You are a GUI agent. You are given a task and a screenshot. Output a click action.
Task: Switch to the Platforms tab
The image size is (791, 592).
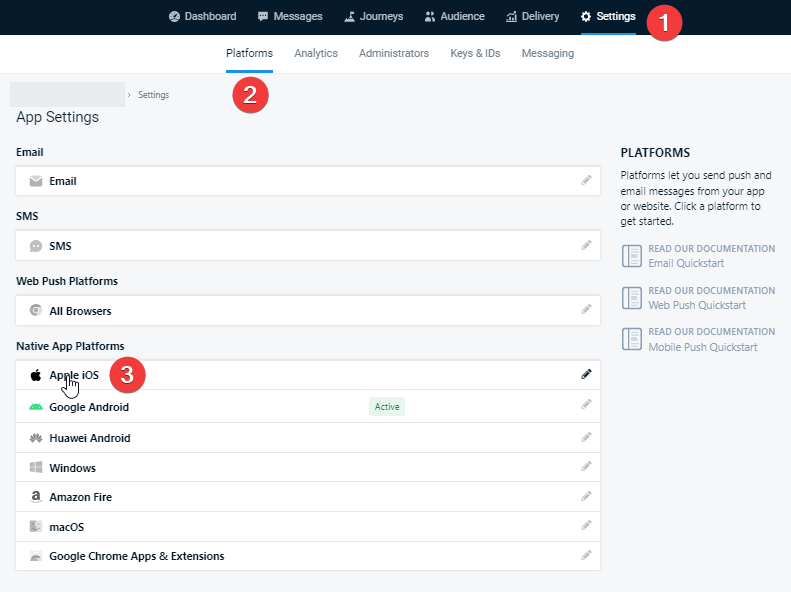coord(249,53)
